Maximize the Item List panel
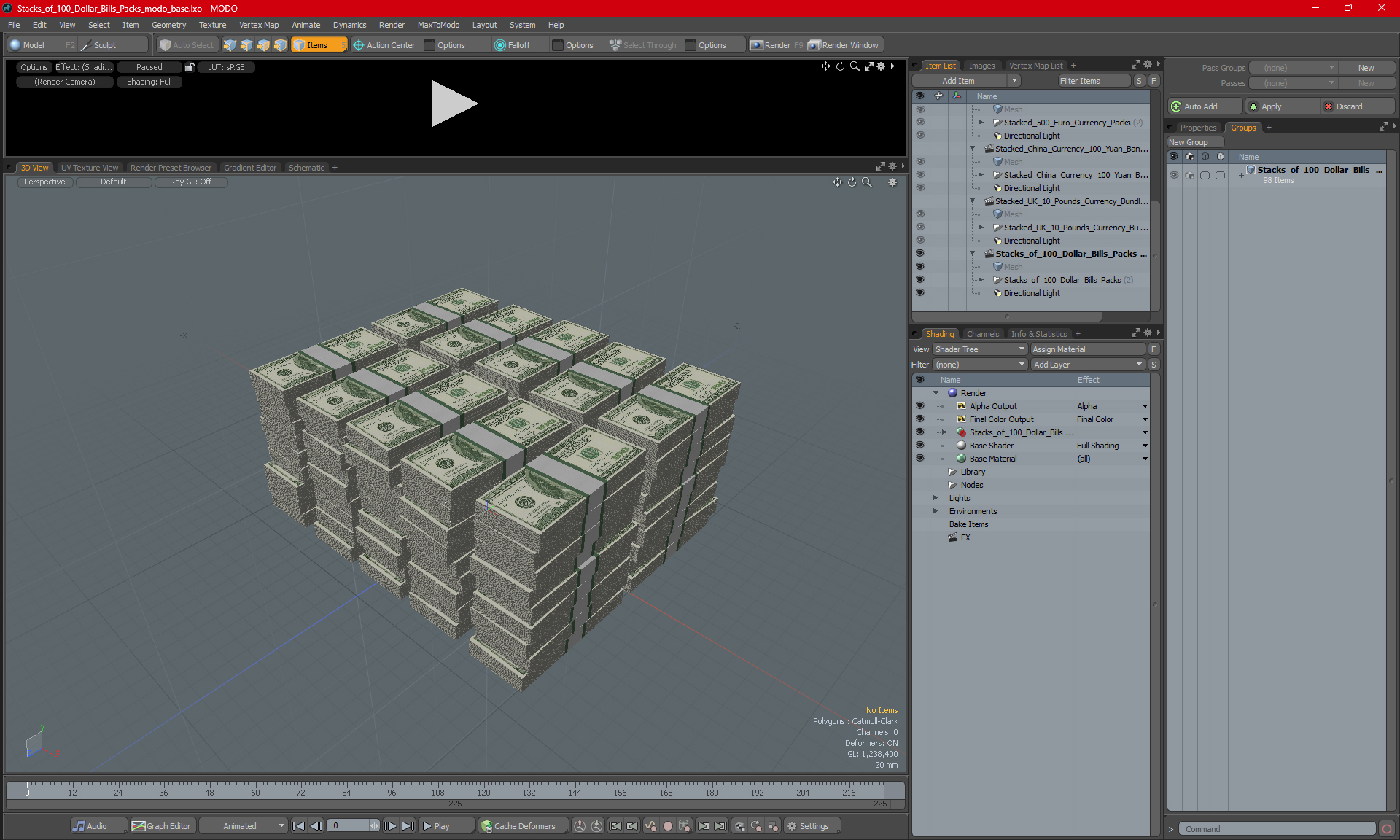Viewport: 1400px width, 840px height. click(1135, 65)
